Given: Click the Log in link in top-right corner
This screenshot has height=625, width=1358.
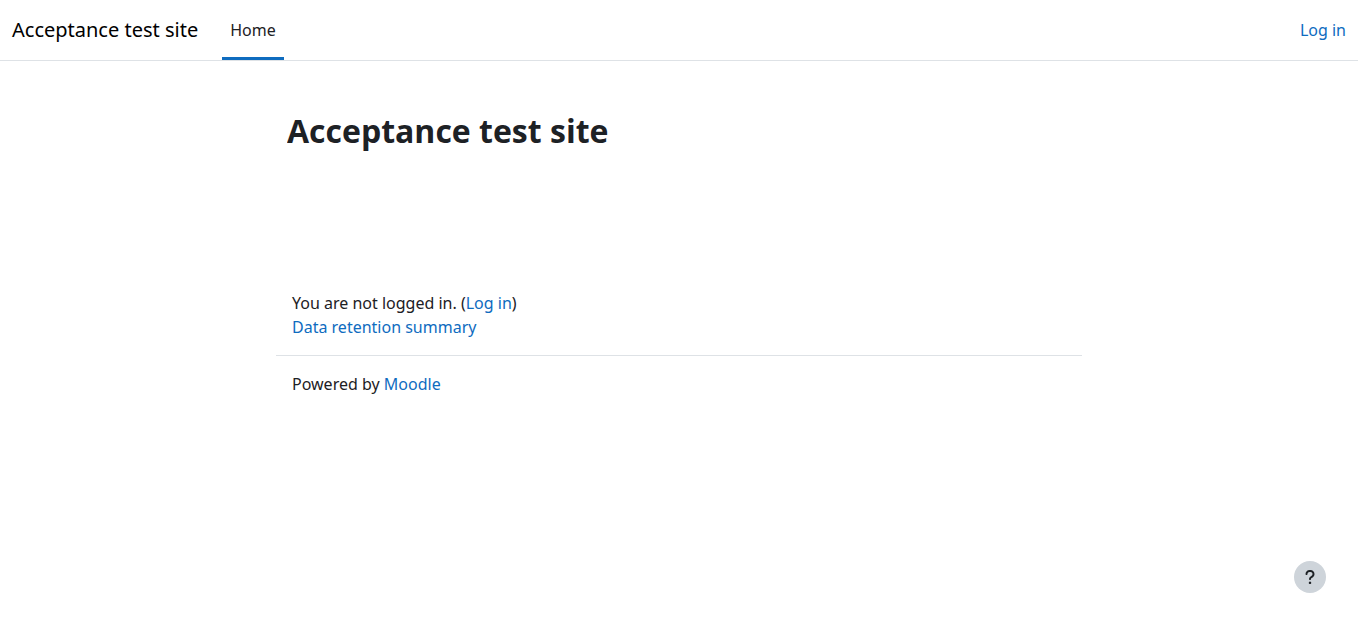Looking at the screenshot, I should 1322,30.
